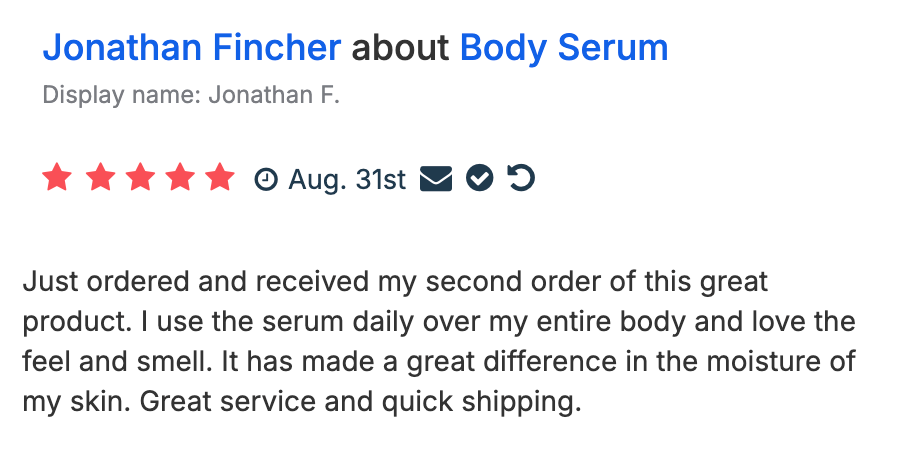Click the word "about" in the heading

tap(400, 47)
